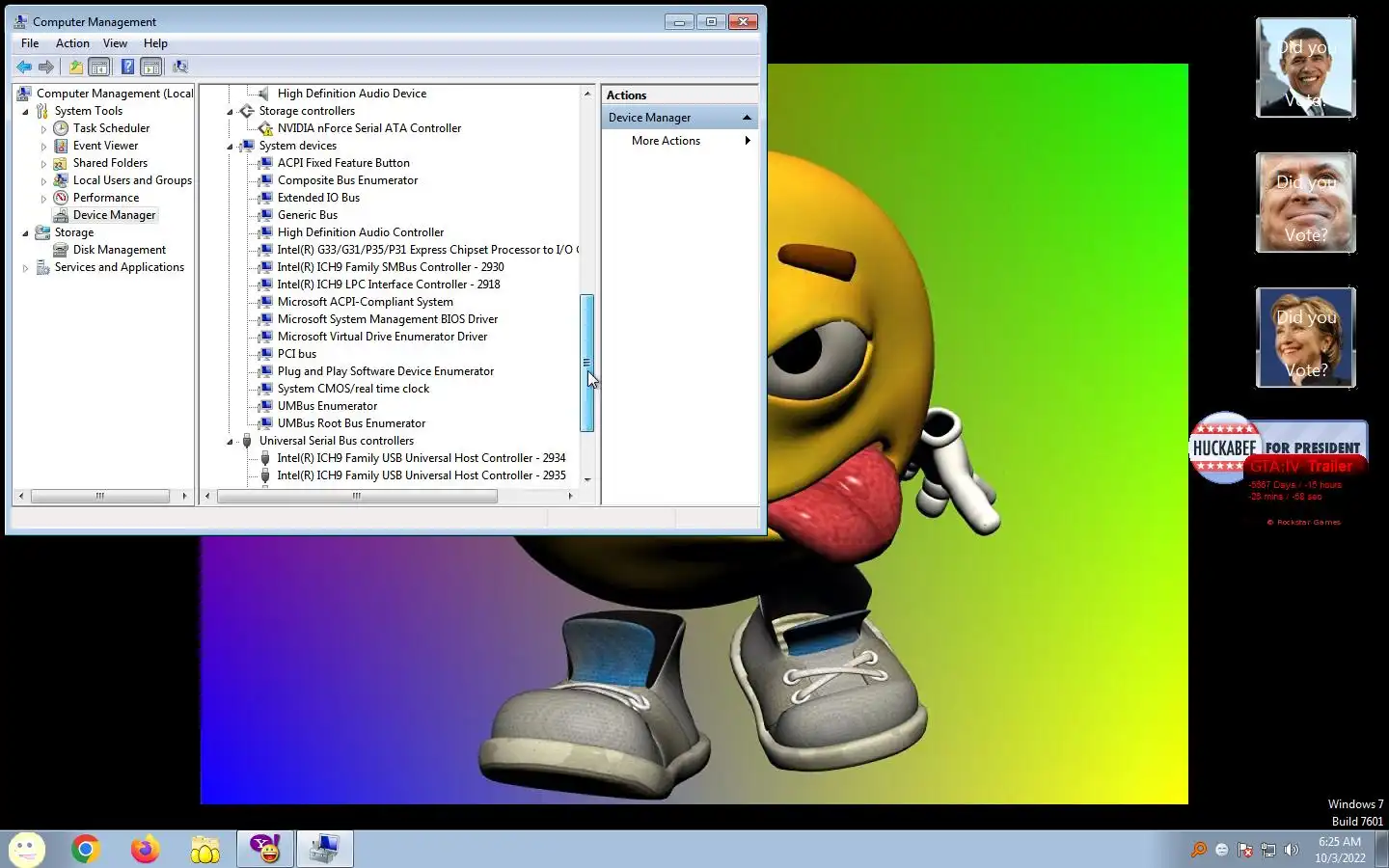Open the Hillary 'Did you Vote?' gadget
Screen dimensions: 1389x868
tap(1306, 338)
